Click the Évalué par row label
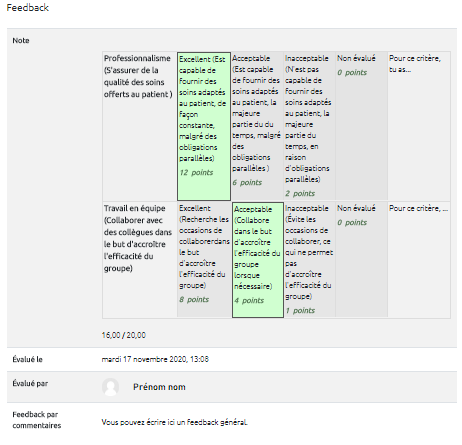462x445 pixels. click(x=30, y=384)
